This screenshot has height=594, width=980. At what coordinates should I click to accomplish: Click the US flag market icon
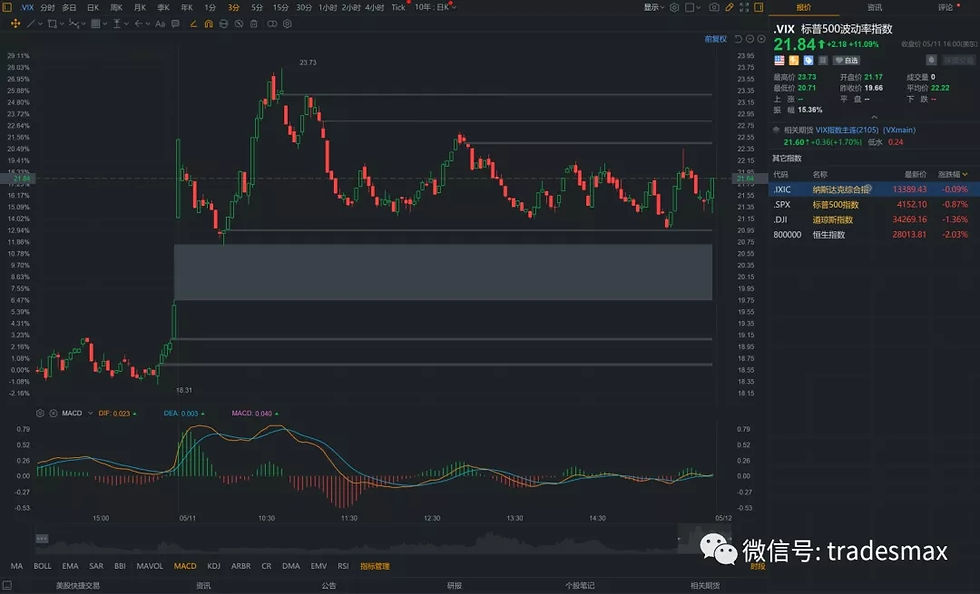pyautogui.click(x=779, y=61)
